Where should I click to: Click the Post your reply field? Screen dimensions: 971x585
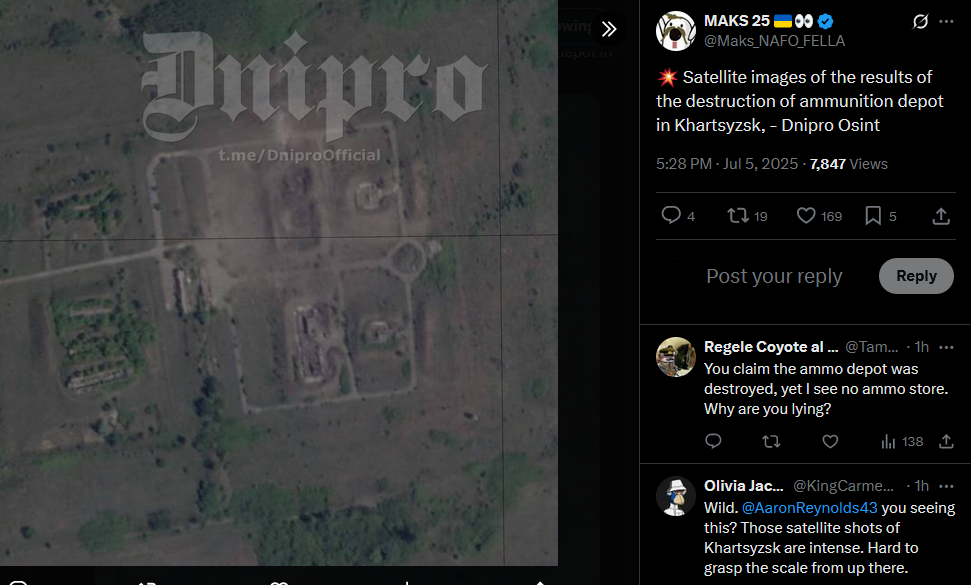coord(774,276)
